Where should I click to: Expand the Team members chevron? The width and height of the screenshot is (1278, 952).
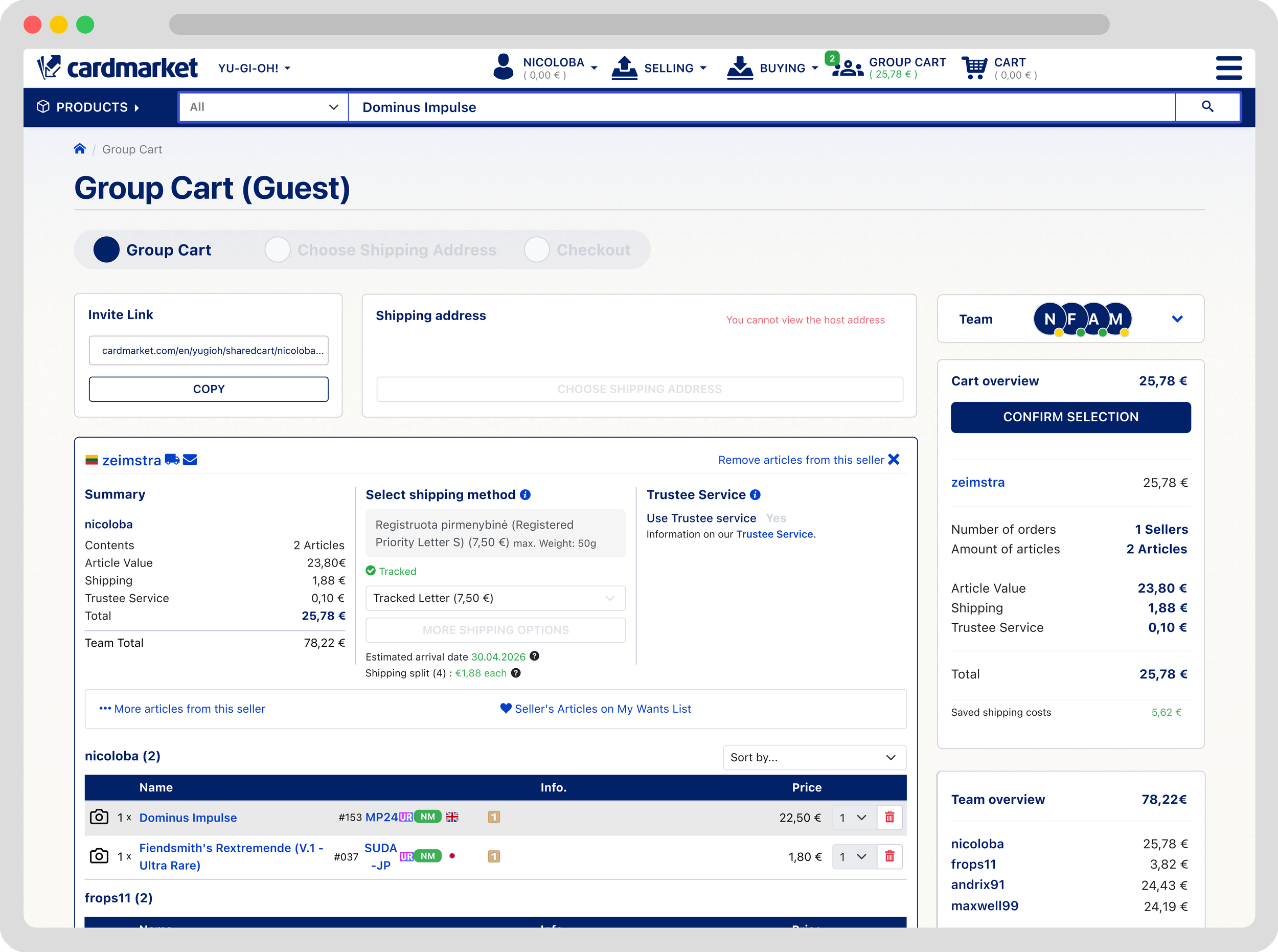[1177, 319]
